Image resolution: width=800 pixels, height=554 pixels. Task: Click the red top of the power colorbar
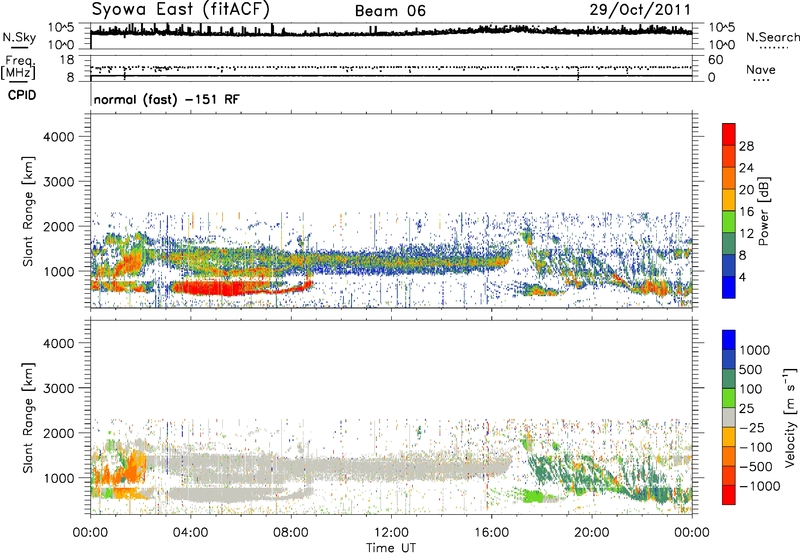(x=729, y=134)
